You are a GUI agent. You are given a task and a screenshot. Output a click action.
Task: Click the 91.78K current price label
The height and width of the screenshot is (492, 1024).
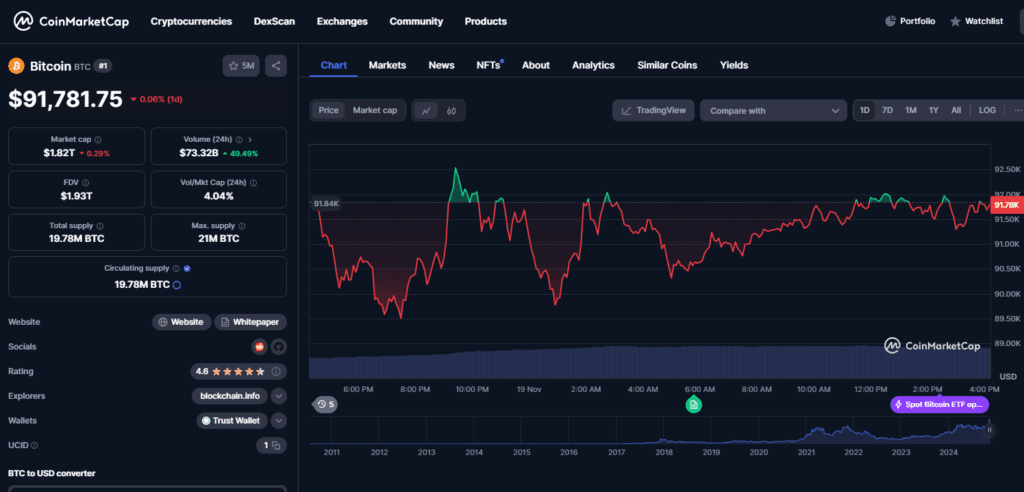click(1007, 205)
